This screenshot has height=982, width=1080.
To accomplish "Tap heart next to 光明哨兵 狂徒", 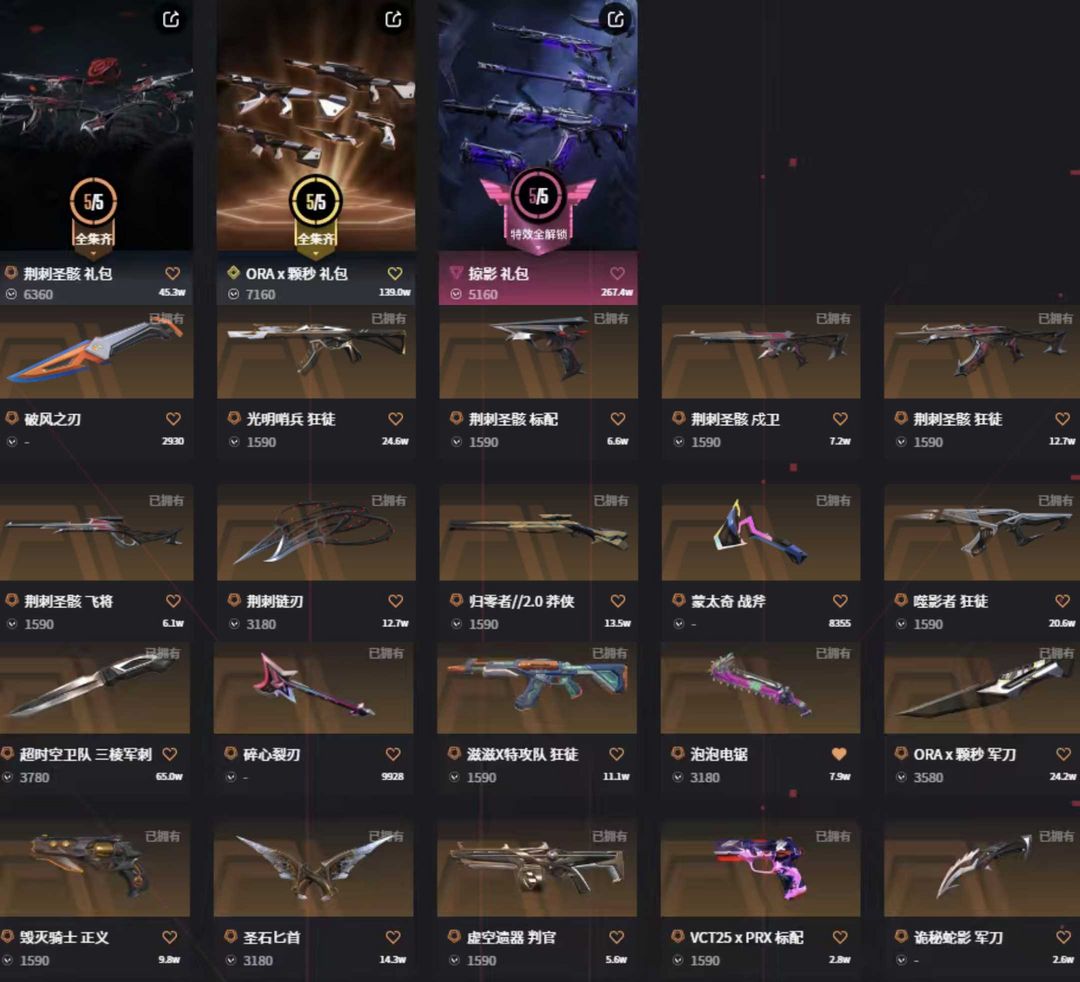I will point(396,419).
